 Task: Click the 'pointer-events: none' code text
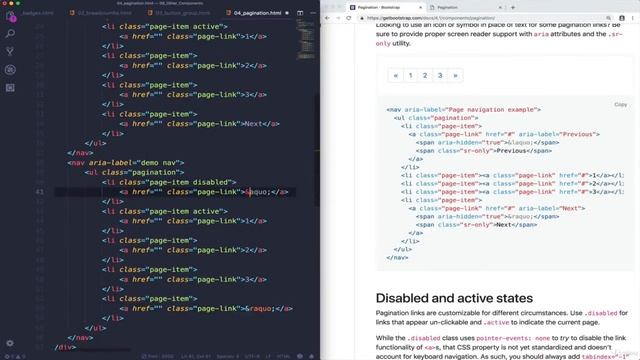pyautogui.click(x=513, y=338)
